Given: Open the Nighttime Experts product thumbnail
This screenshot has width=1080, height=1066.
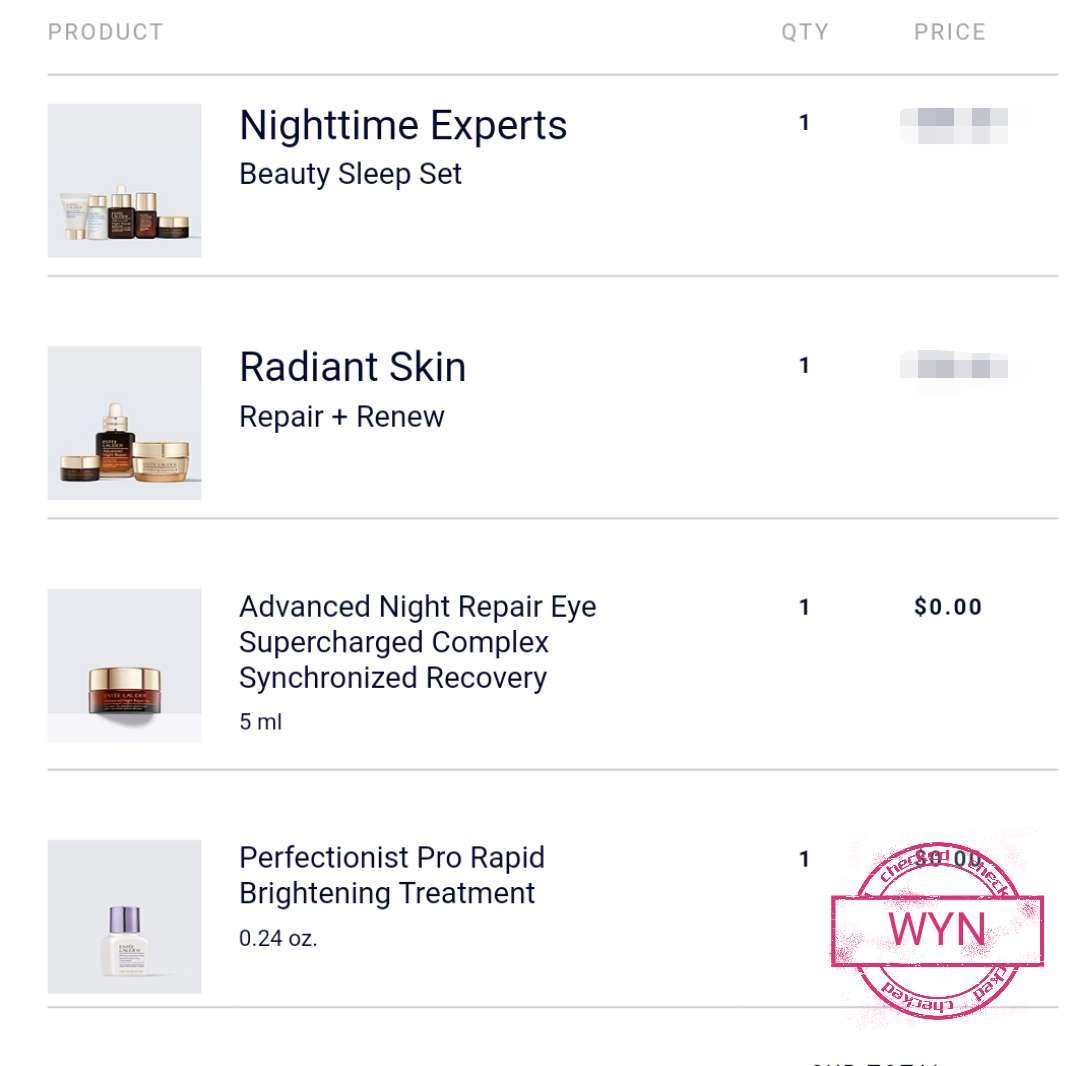Looking at the screenshot, I should (x=125, y=180).
